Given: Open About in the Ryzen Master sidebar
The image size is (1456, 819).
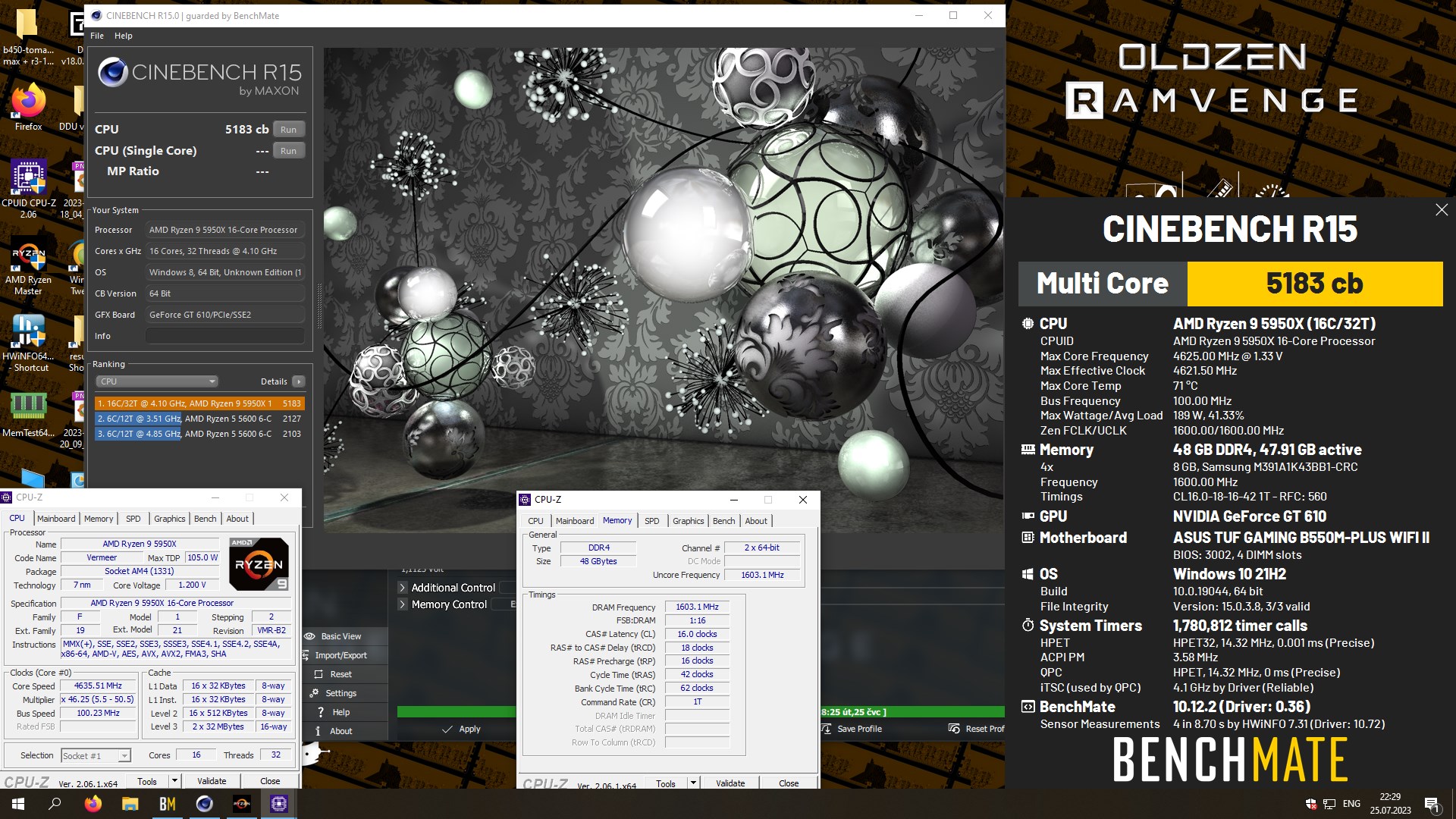Looking at the screenshot, I should coord(340,731).
